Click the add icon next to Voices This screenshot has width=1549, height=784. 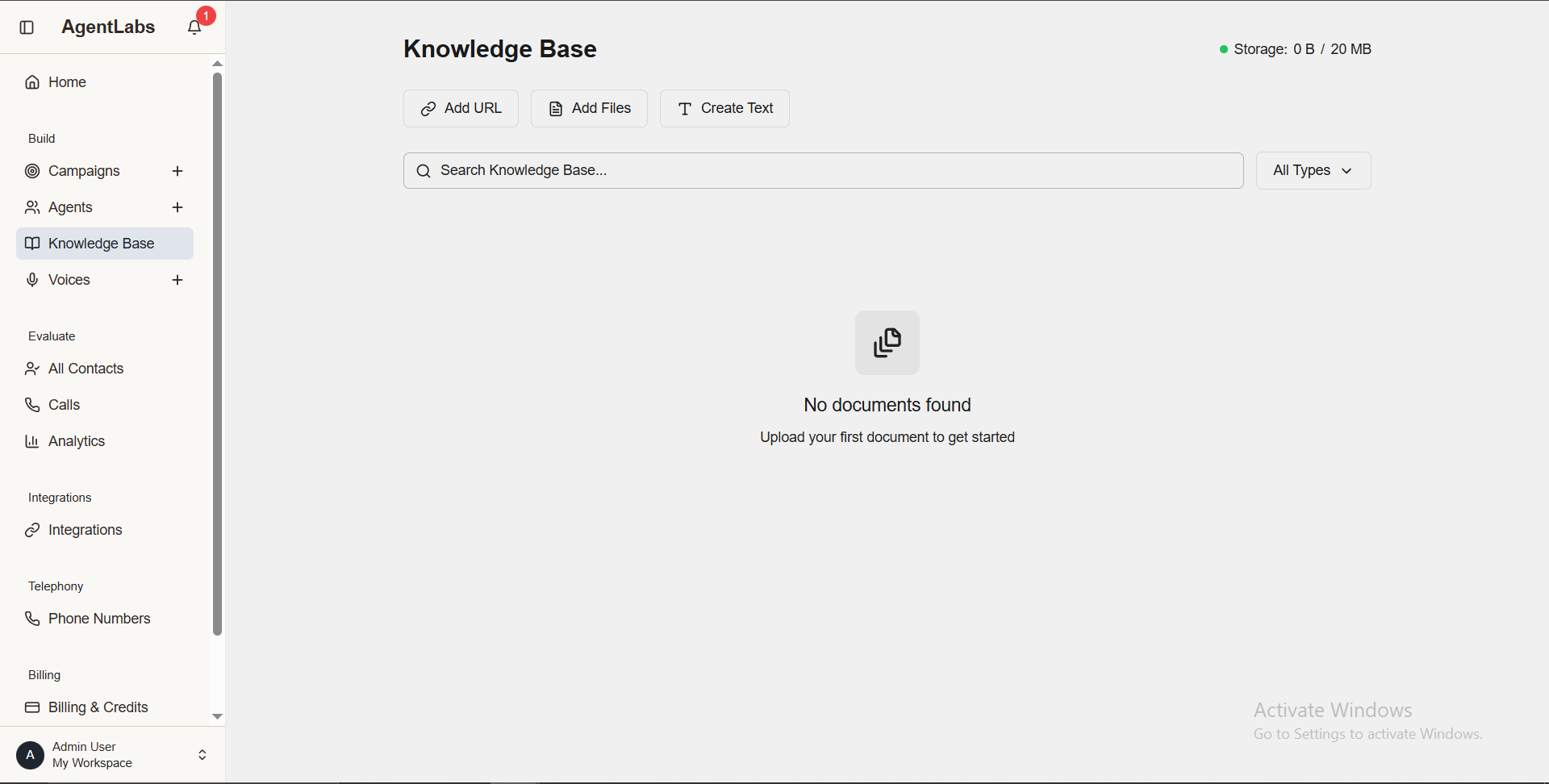coord(177,279)
